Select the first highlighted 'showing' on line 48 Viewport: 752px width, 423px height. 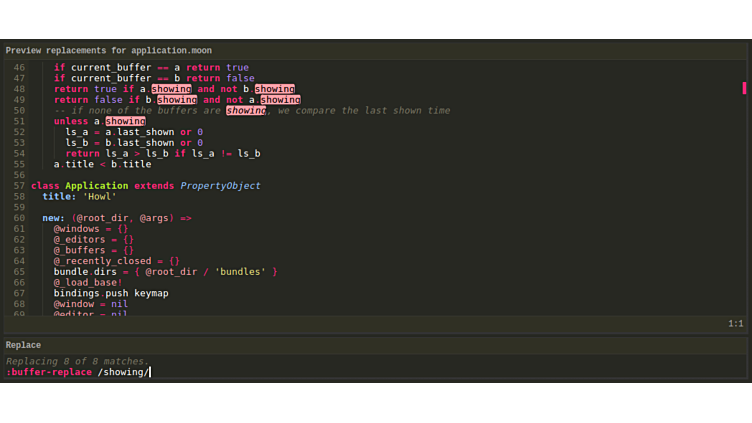coord(174,89)
